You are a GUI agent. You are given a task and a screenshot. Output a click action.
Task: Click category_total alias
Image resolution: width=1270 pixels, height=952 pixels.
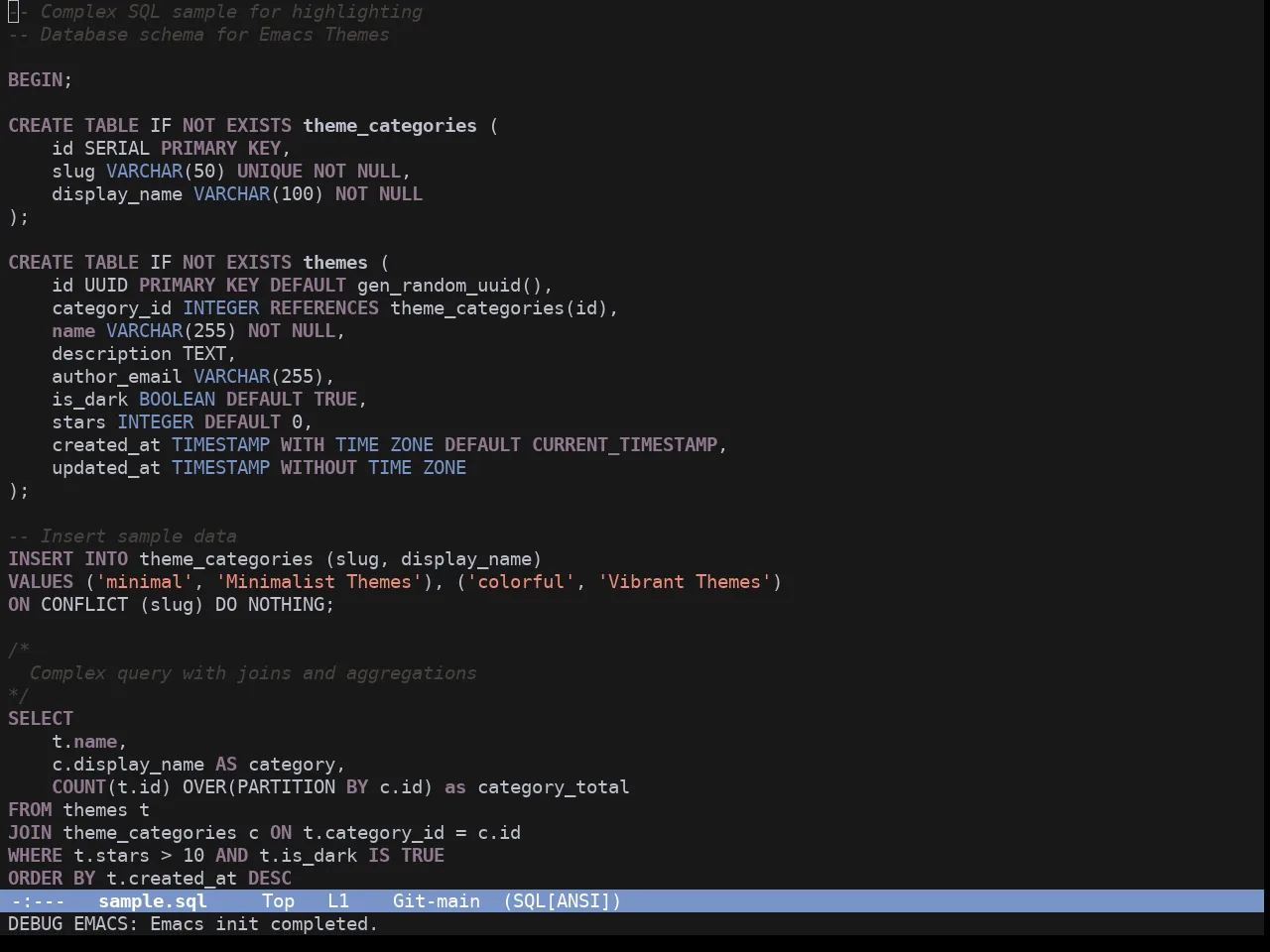[x=554, y=787]
